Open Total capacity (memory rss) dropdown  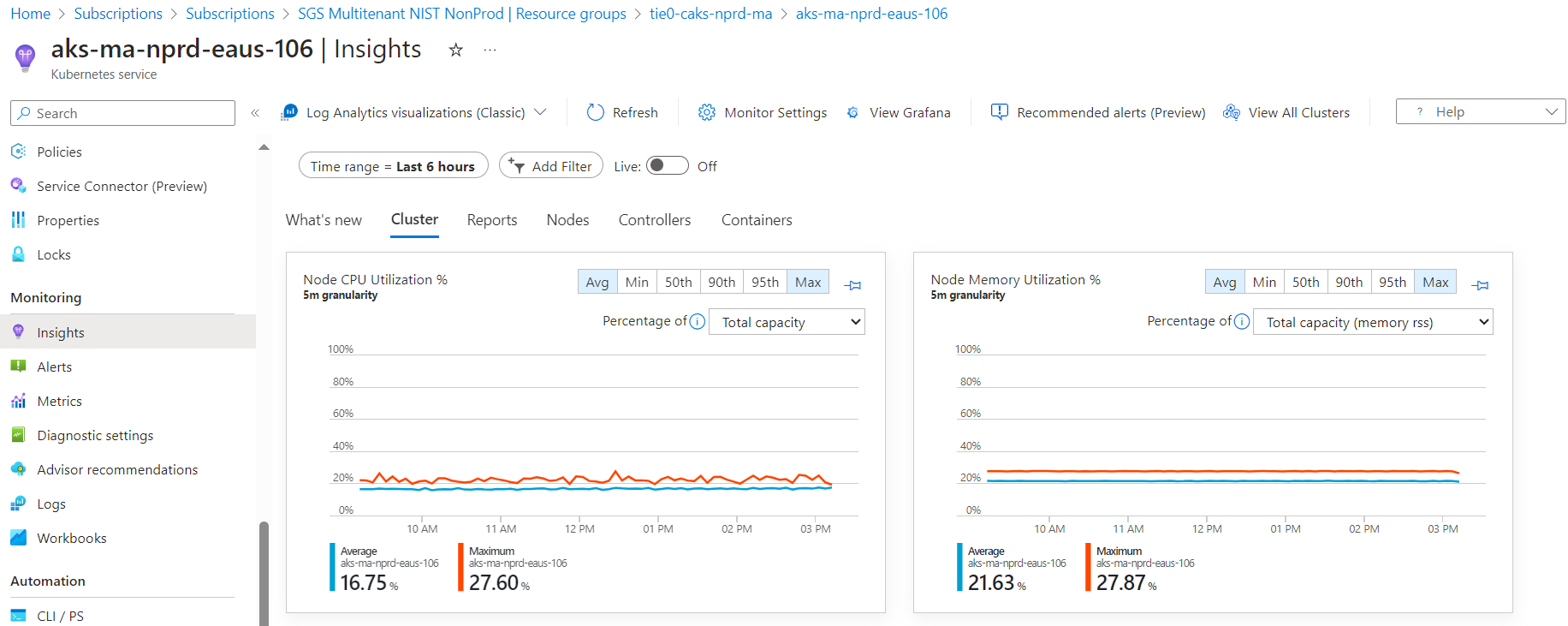pyautogui.click(x=1372, y=322)
